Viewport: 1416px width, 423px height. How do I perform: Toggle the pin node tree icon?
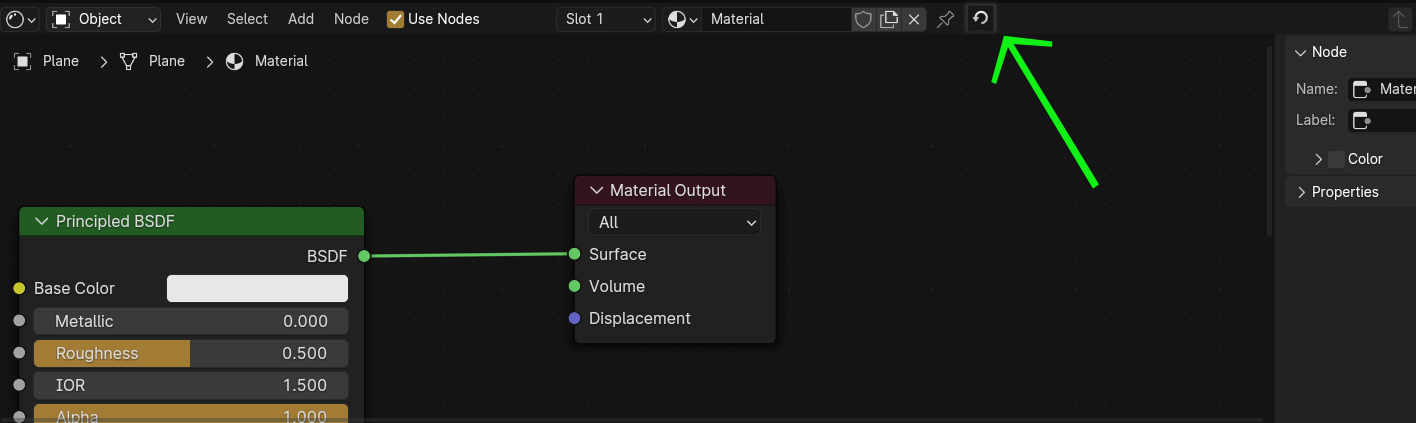[x=945, y=19]
